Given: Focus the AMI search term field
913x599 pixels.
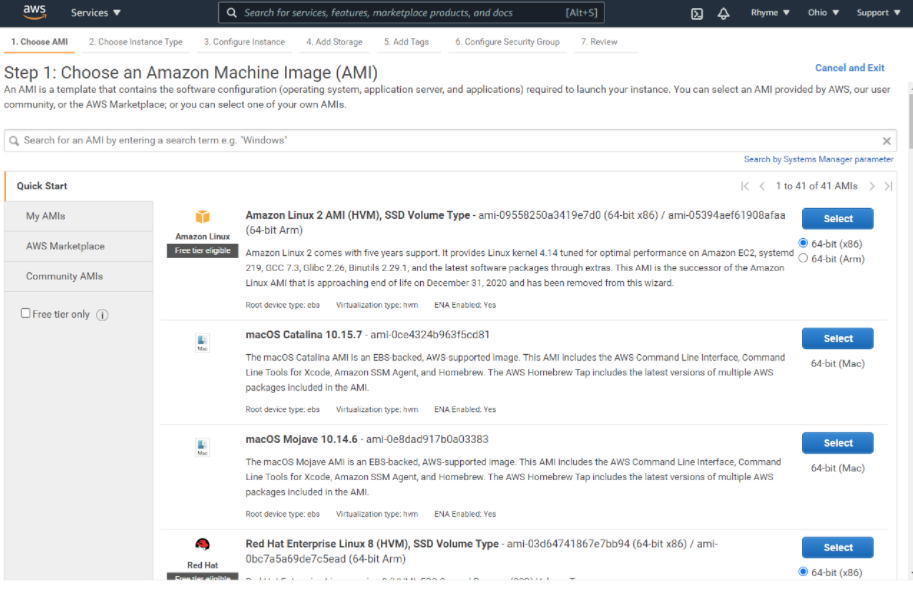Looking at the screenshot, I should (450, 141).
